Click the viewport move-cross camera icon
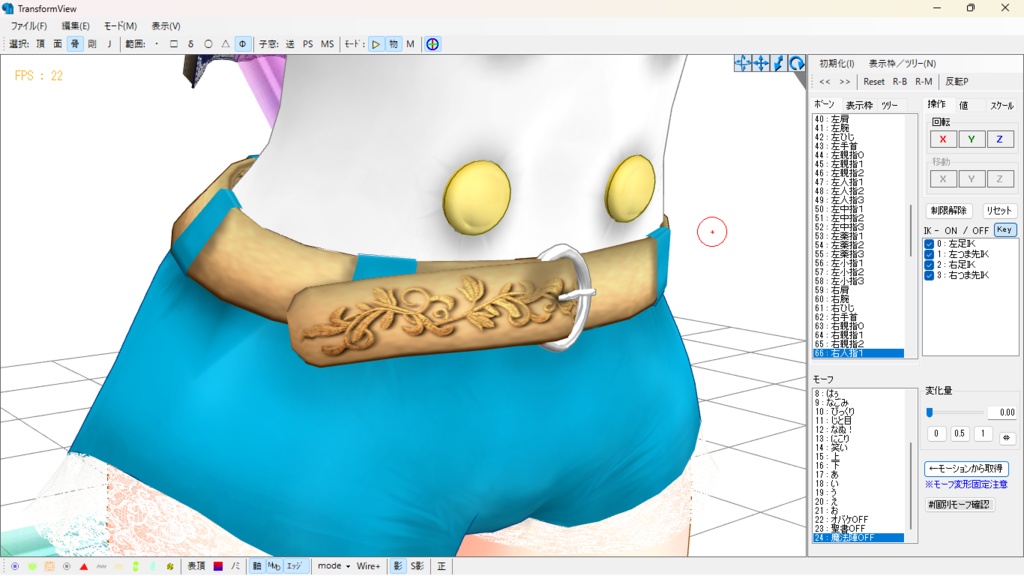The image size is (1024, 576). click(x=743, y=63)
